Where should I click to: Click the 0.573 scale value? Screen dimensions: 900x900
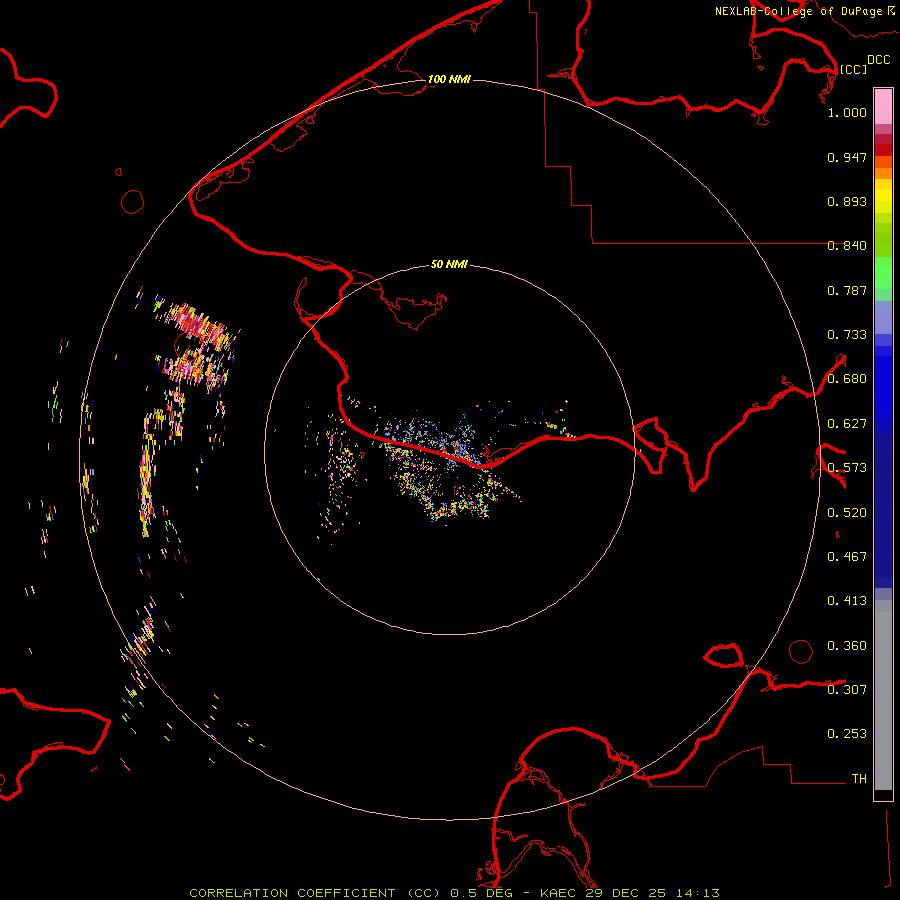[x=847, y=468]
